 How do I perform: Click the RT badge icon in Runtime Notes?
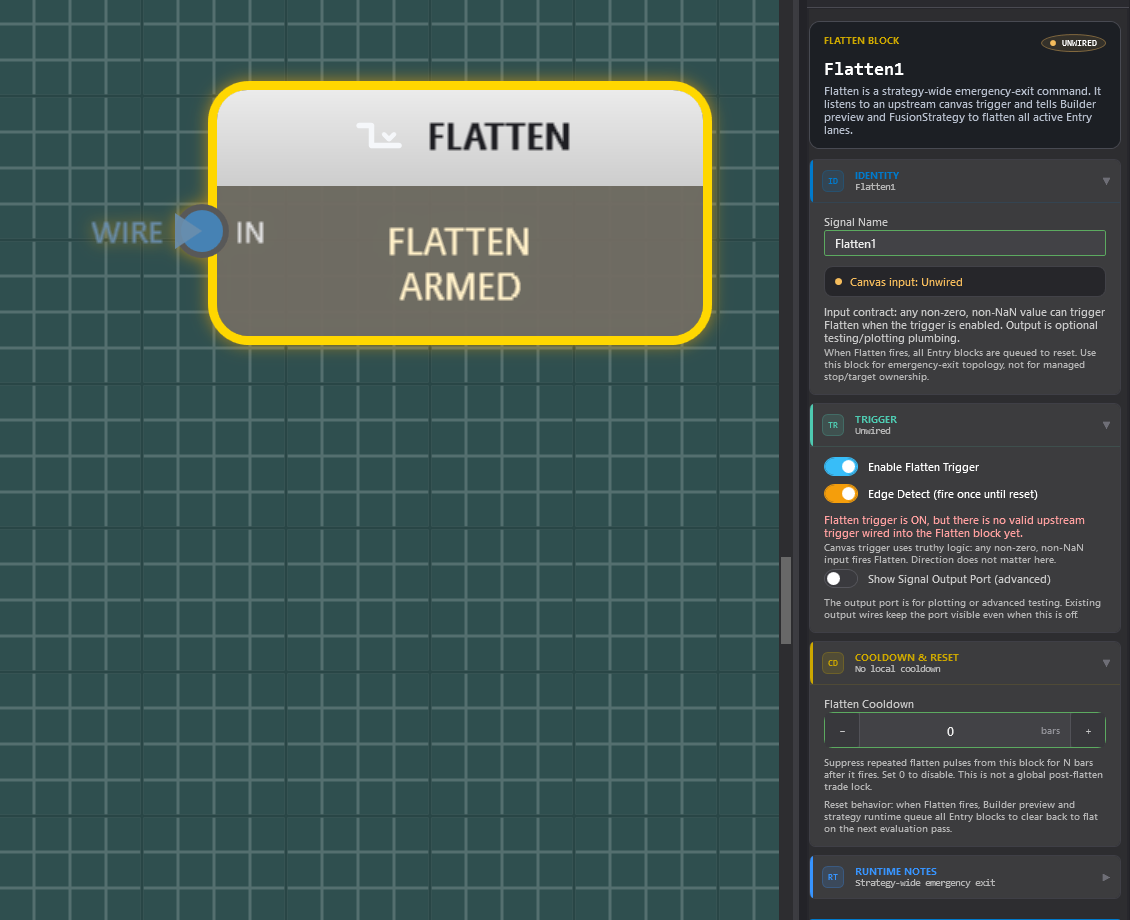(833, 877)
